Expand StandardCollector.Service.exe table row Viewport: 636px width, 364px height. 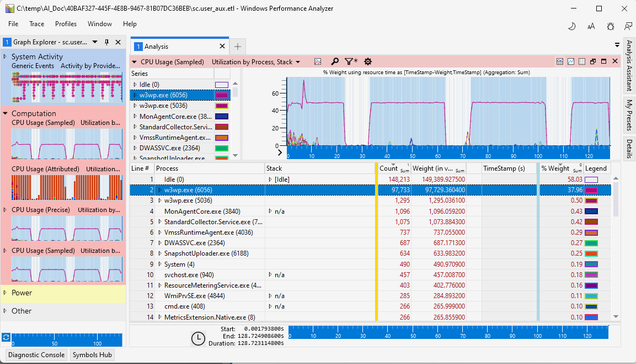(160, 222)
